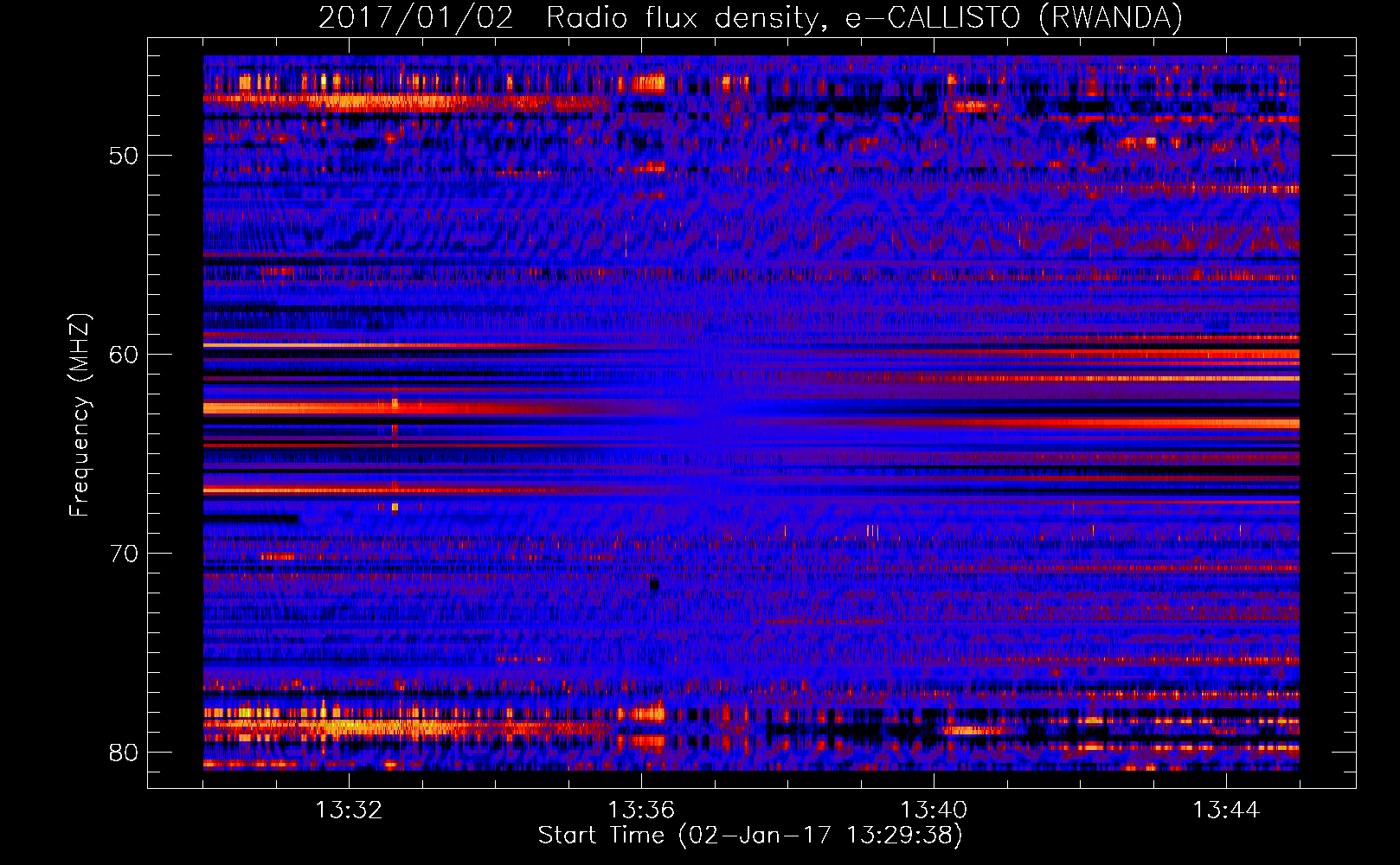Image resolution: width=1400 pixels, height=865 pixels.
Task: Click the Start Time axis label
Action: (750, 836)
